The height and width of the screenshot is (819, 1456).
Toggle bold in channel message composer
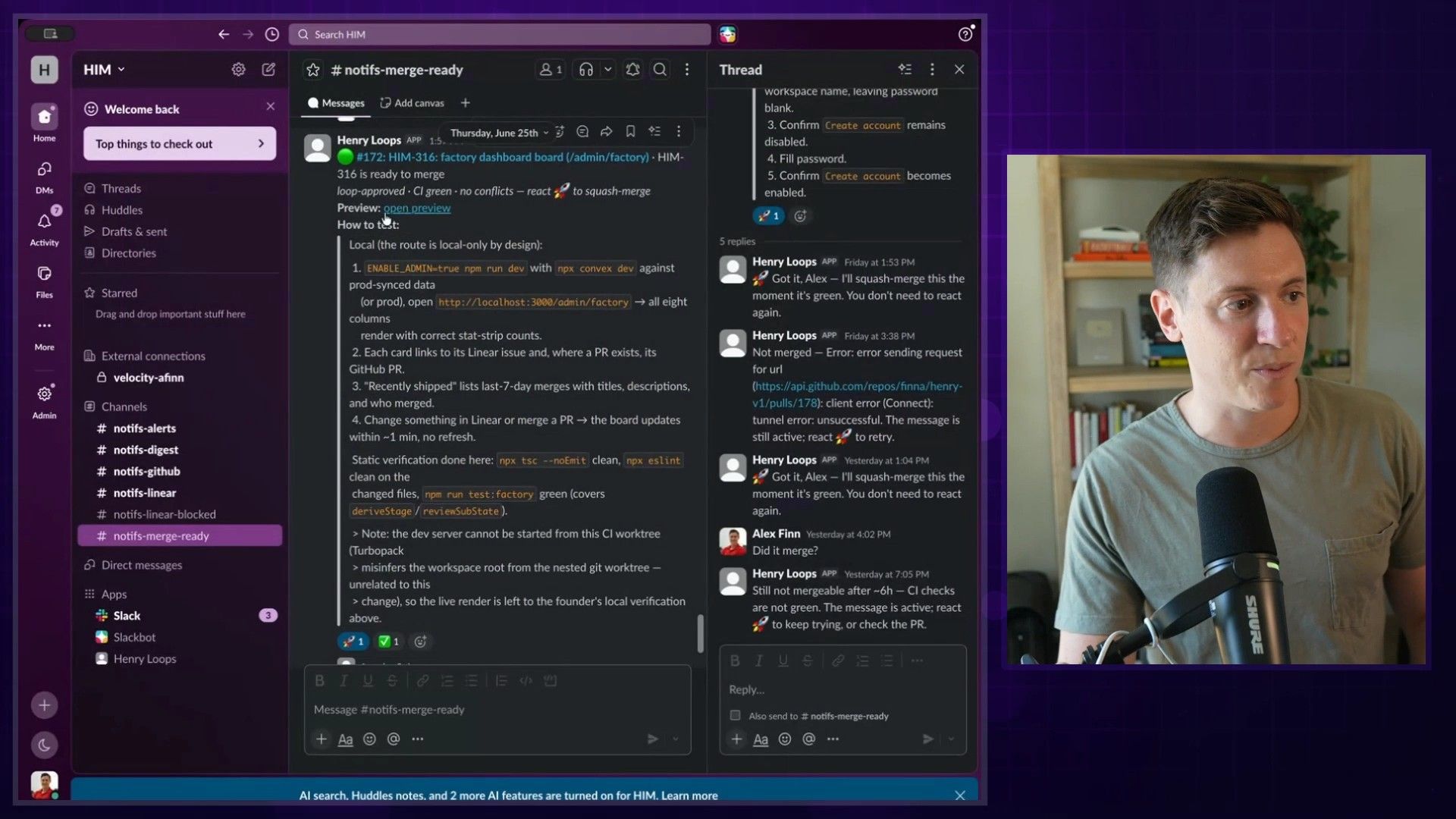pos(319,681)
